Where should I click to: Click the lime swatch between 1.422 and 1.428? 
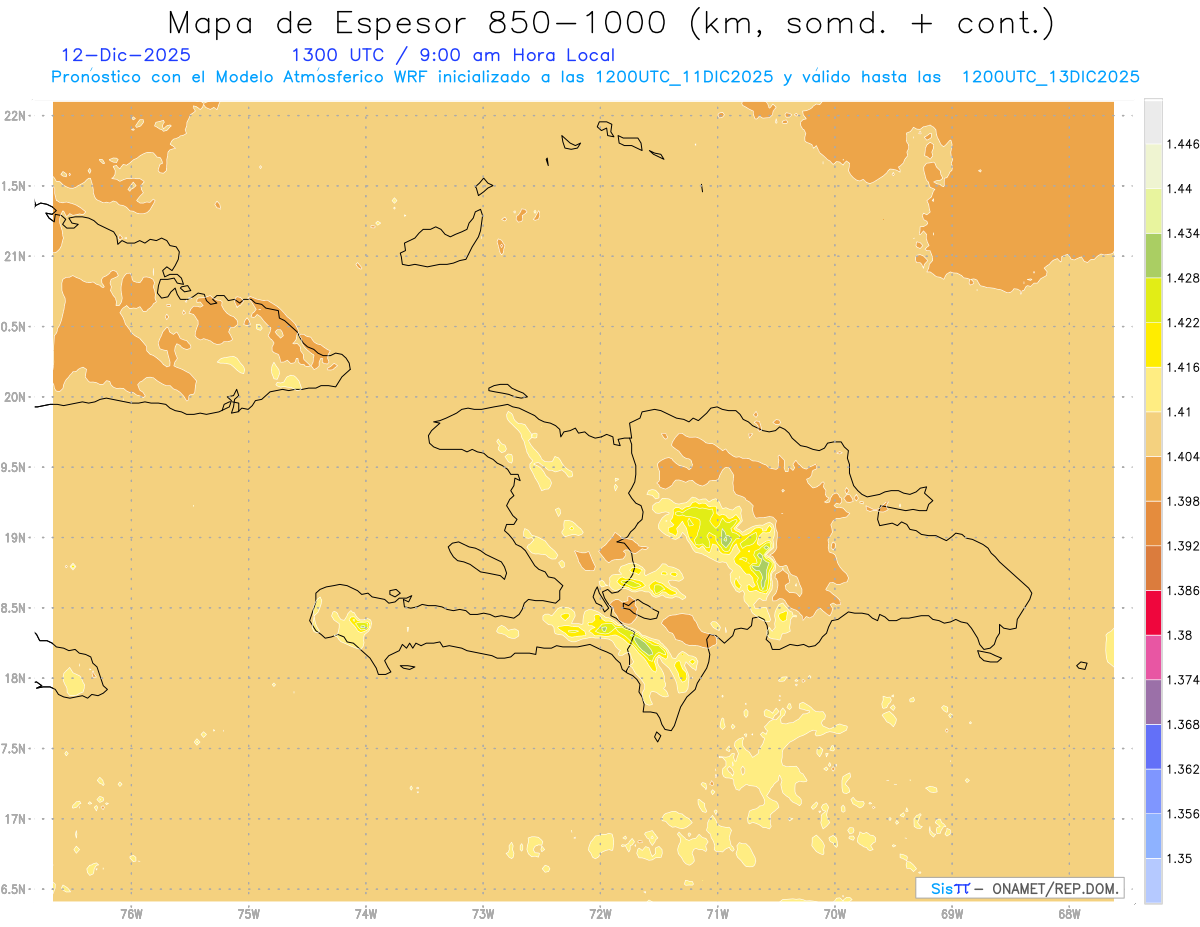pos(1153,300)
